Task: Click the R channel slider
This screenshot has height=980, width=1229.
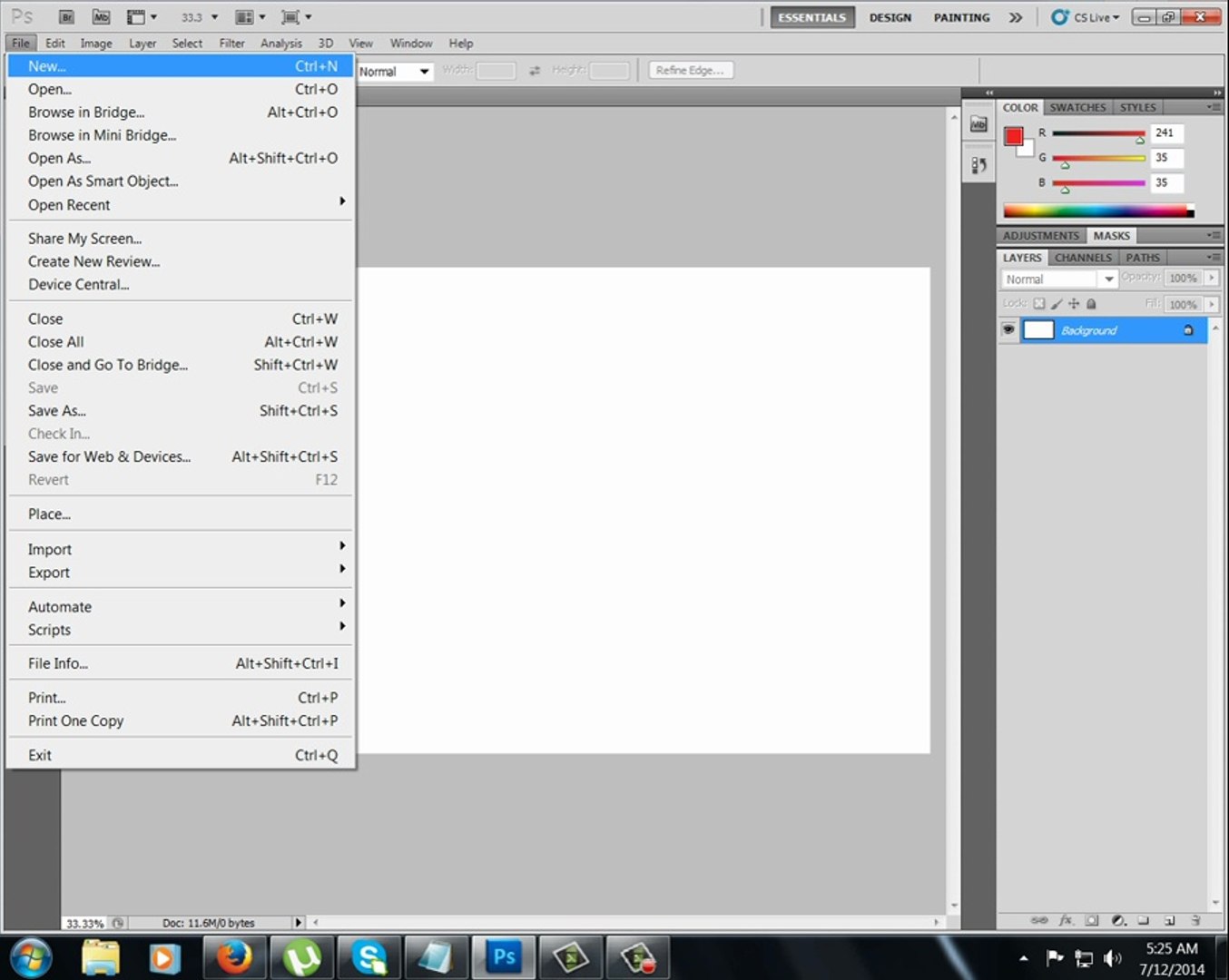Action: [1097, 134]
